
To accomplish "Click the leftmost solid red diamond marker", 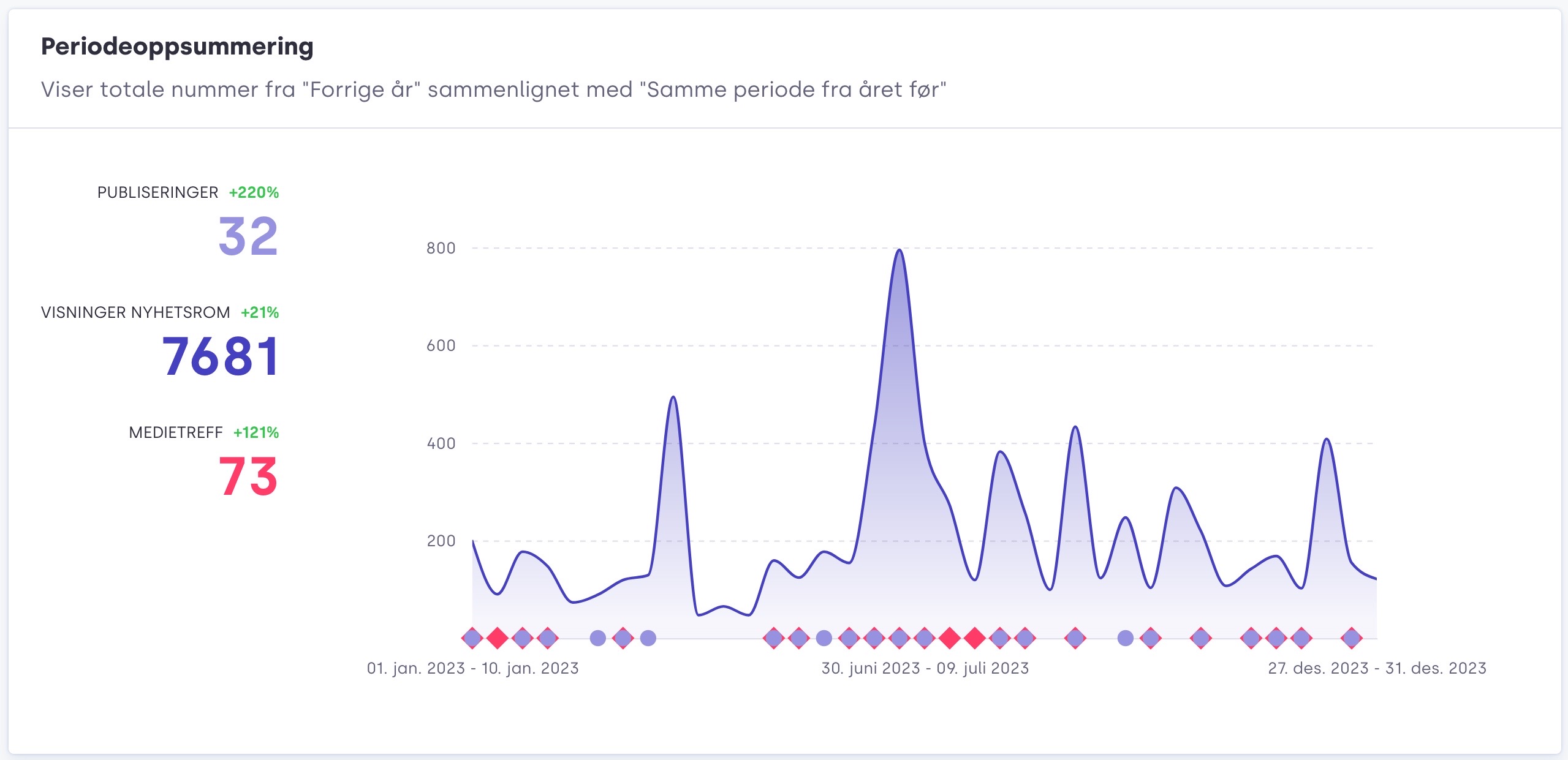I will click(498, 638).
